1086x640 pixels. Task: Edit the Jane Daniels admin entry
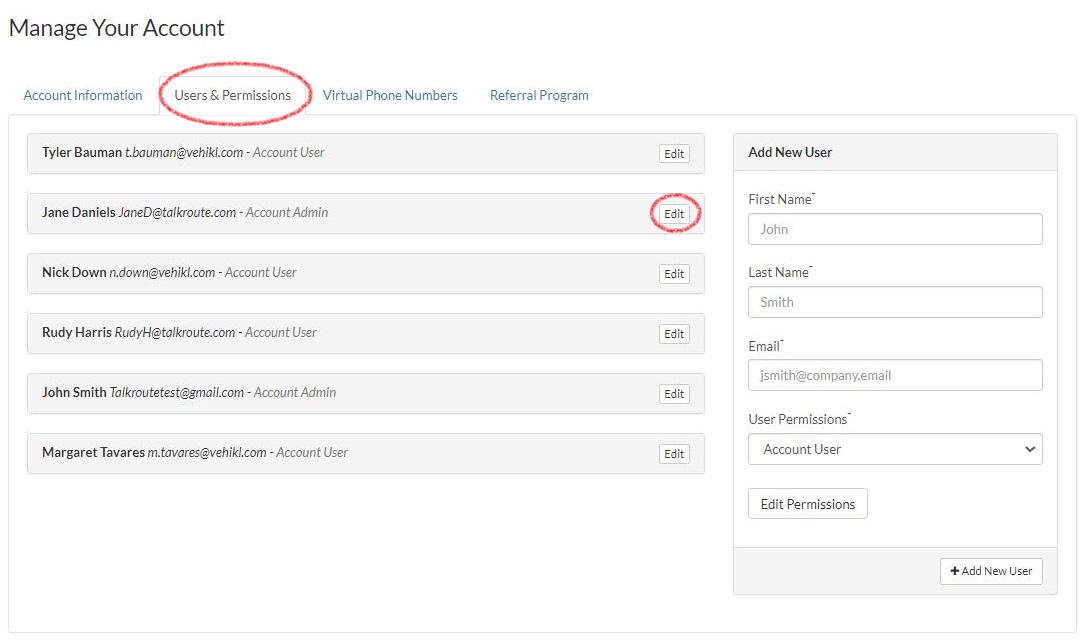click(673, 213)
